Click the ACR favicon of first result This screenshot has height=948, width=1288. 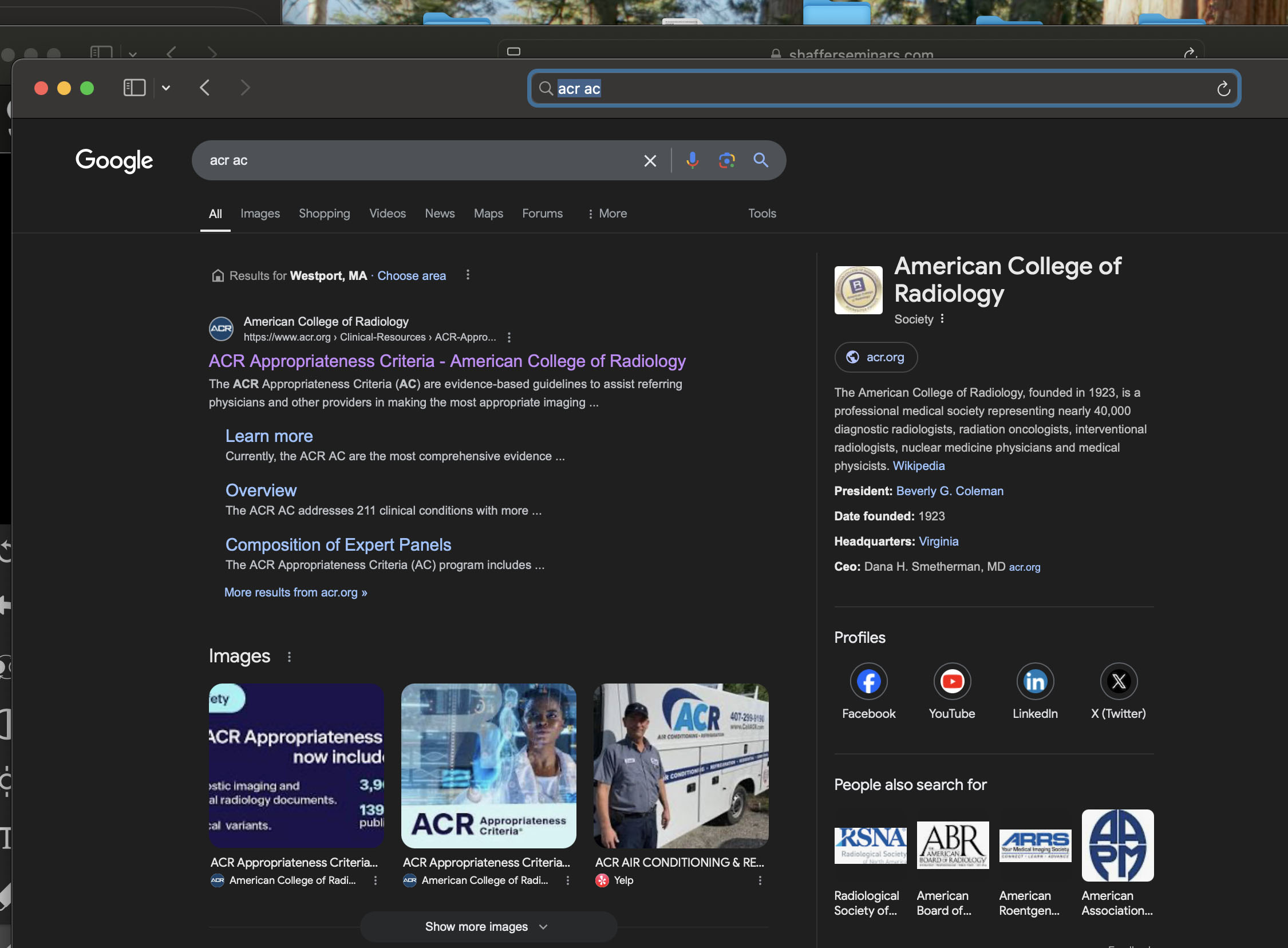221,329
